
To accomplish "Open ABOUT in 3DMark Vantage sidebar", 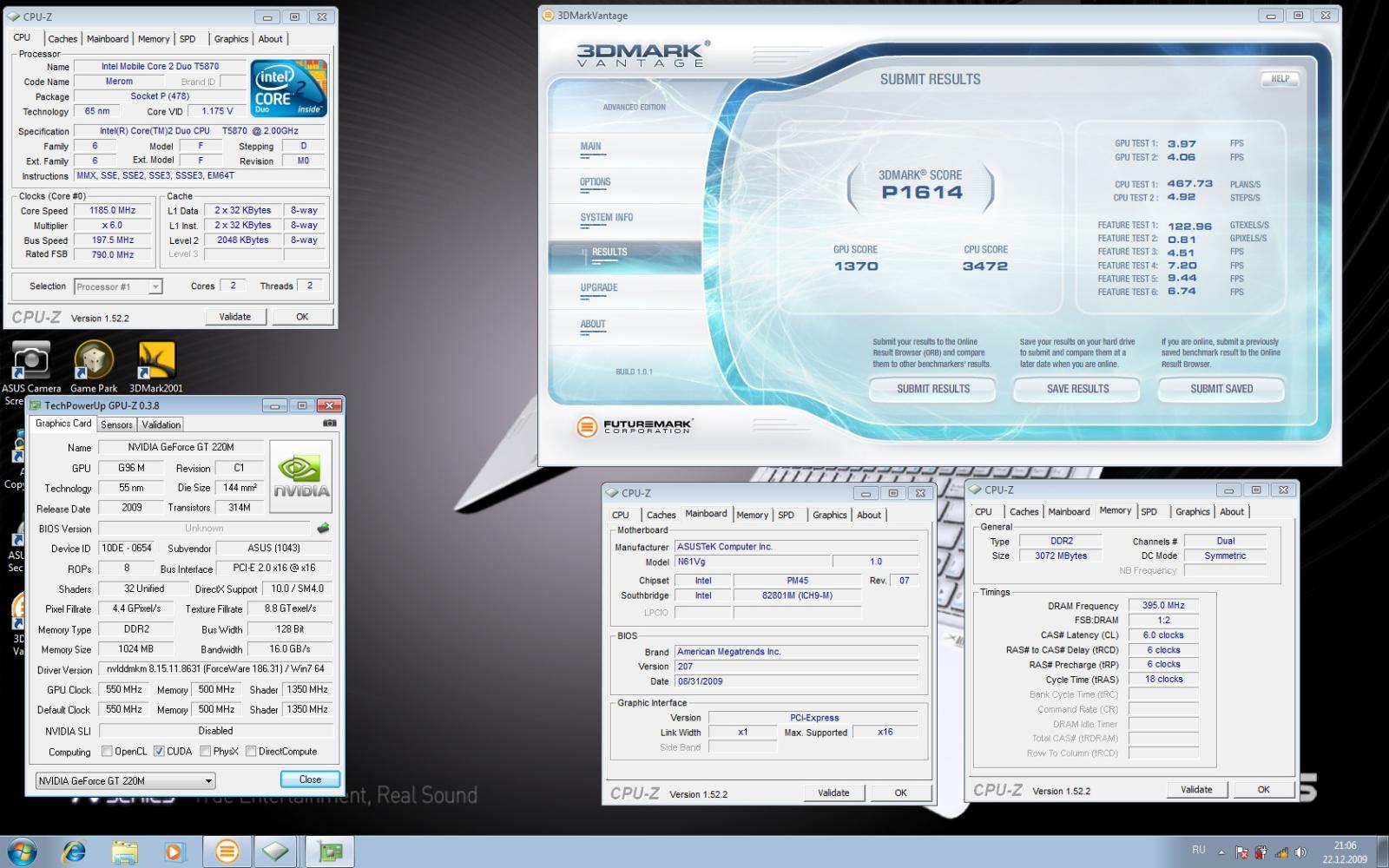I will [x=593, y=325].
